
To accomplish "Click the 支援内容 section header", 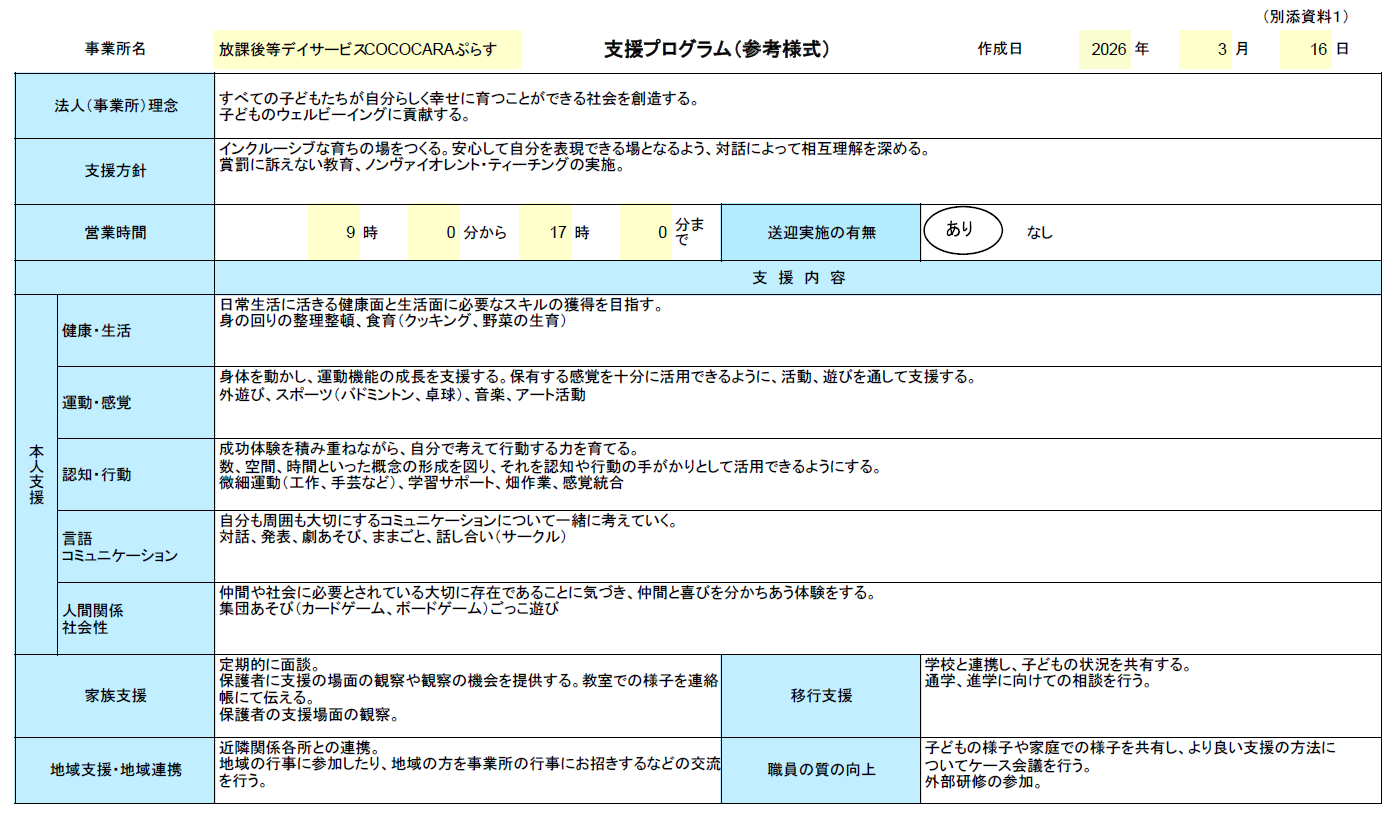I will 798,278.
